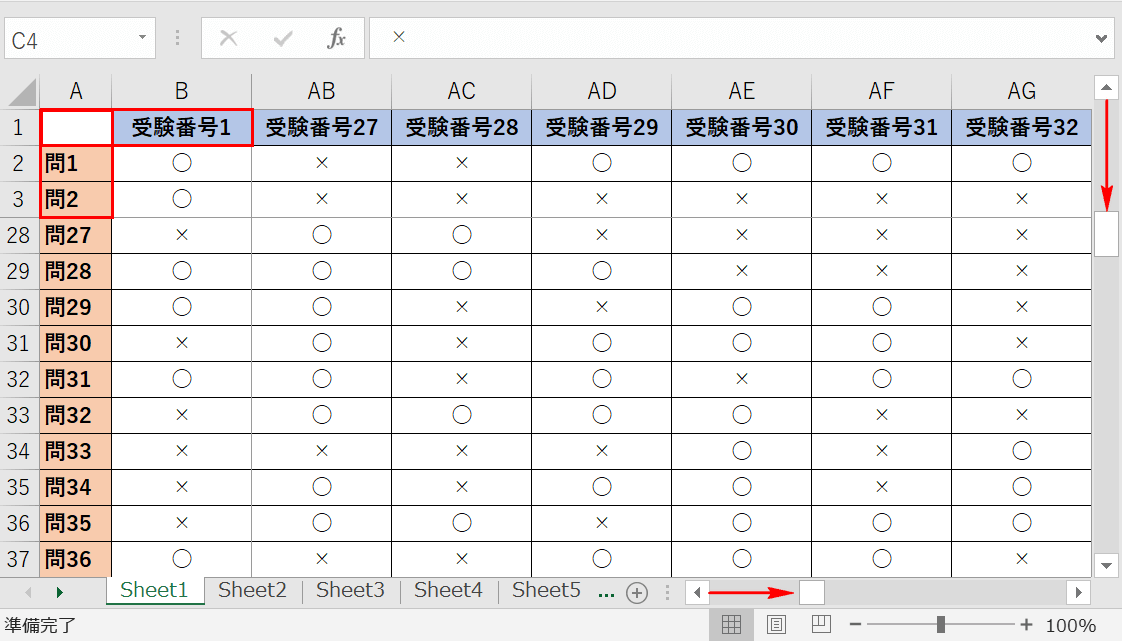Click the Enter checkmark icon

coord(283,39)
